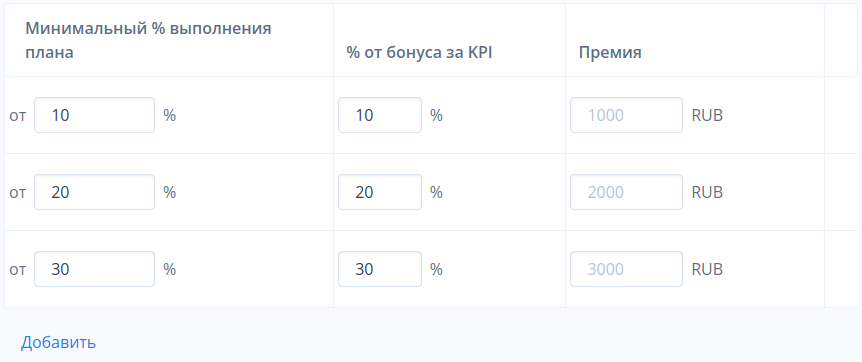
Task: Click the KPI bonus percent field with 10
Action: tap(380, 115)
